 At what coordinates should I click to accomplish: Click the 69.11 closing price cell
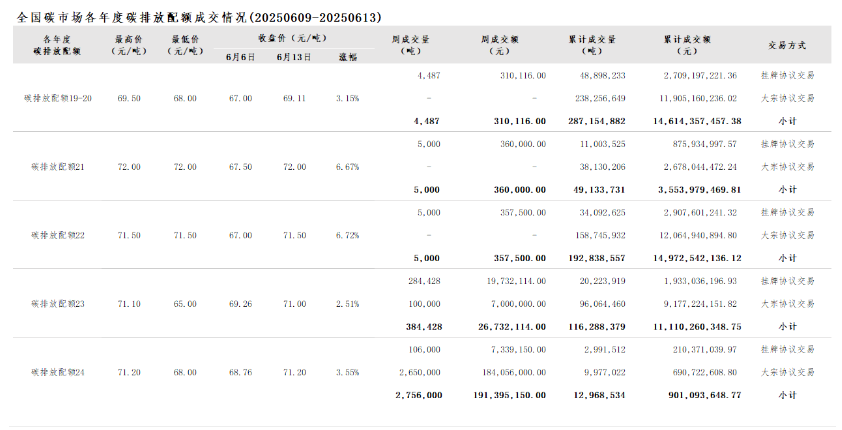(294, 98)
